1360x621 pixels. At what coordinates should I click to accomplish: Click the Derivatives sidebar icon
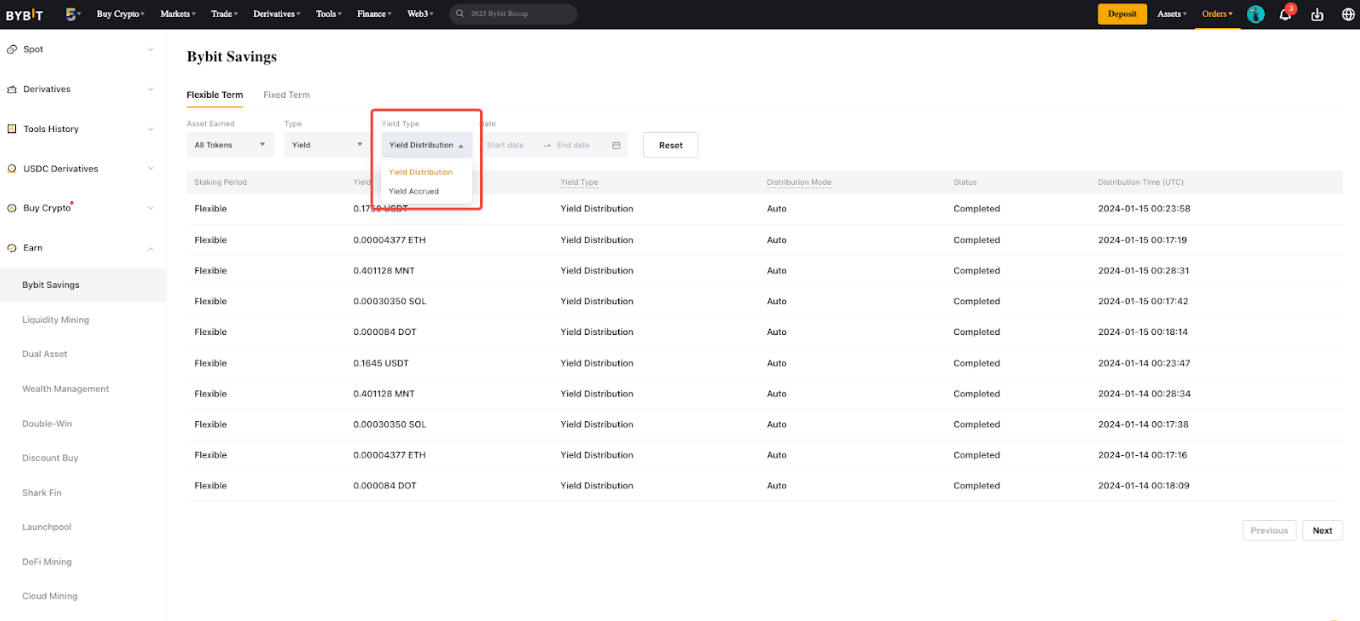click(x=12, y=89)
